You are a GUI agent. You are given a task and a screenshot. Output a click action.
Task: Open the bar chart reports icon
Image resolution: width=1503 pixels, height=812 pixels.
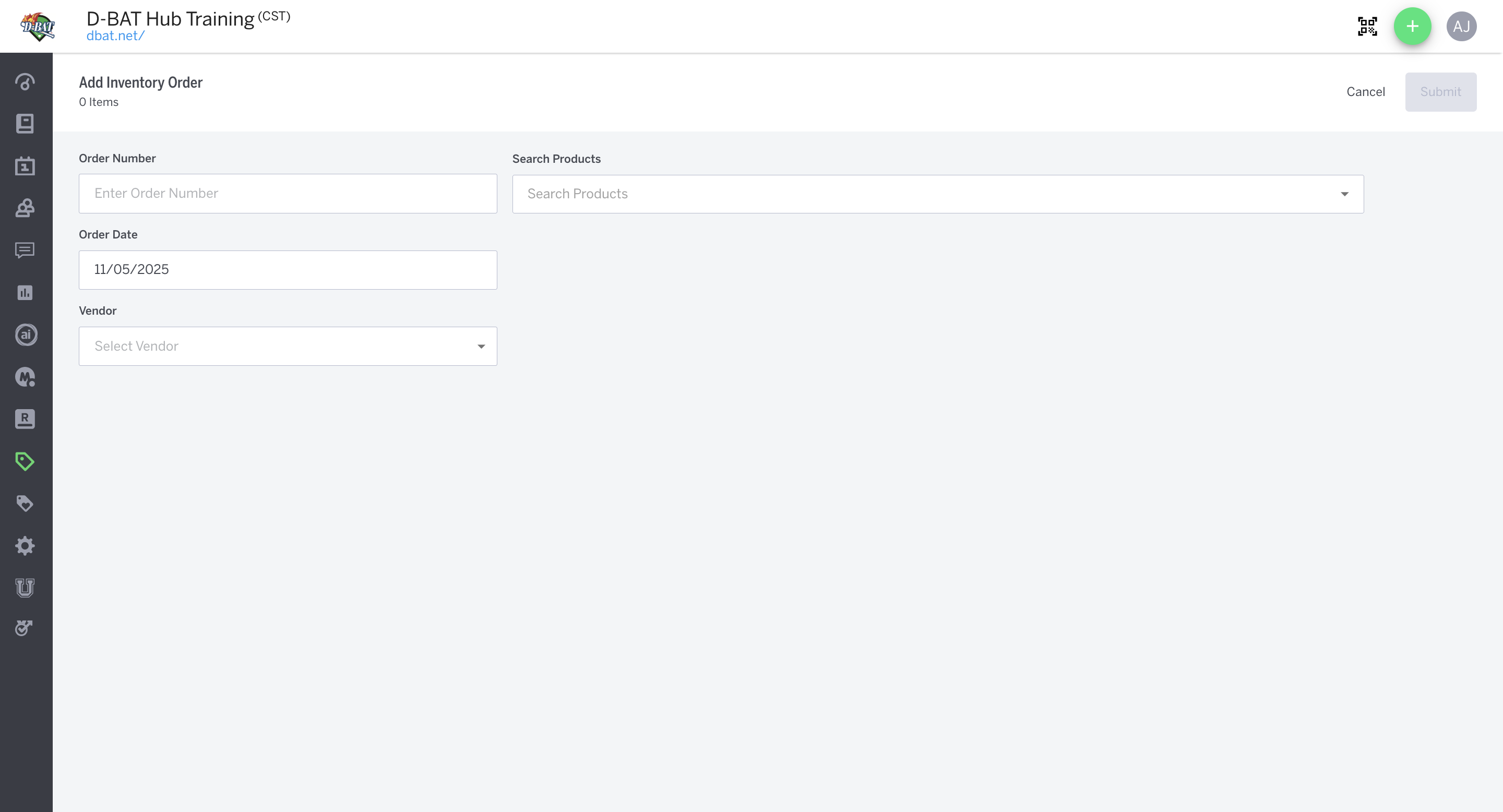pos(25,292)
